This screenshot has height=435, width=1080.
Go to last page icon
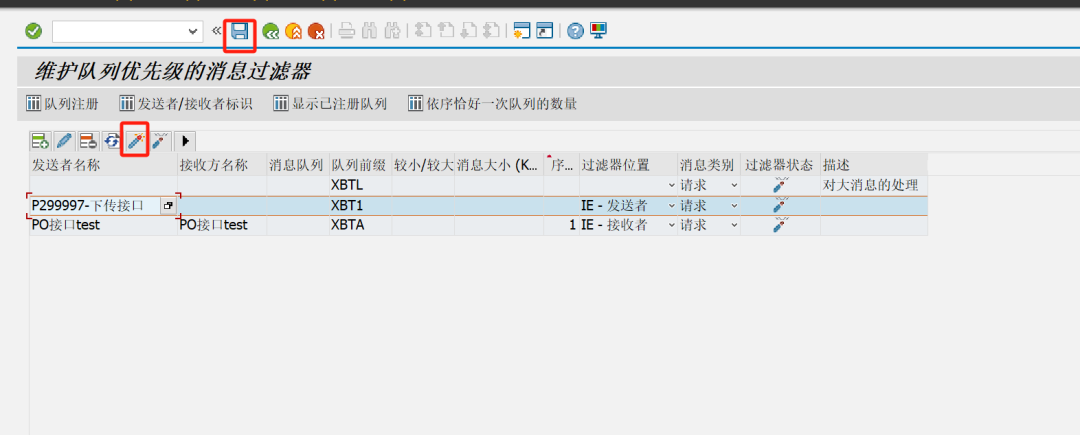[491, 31]
